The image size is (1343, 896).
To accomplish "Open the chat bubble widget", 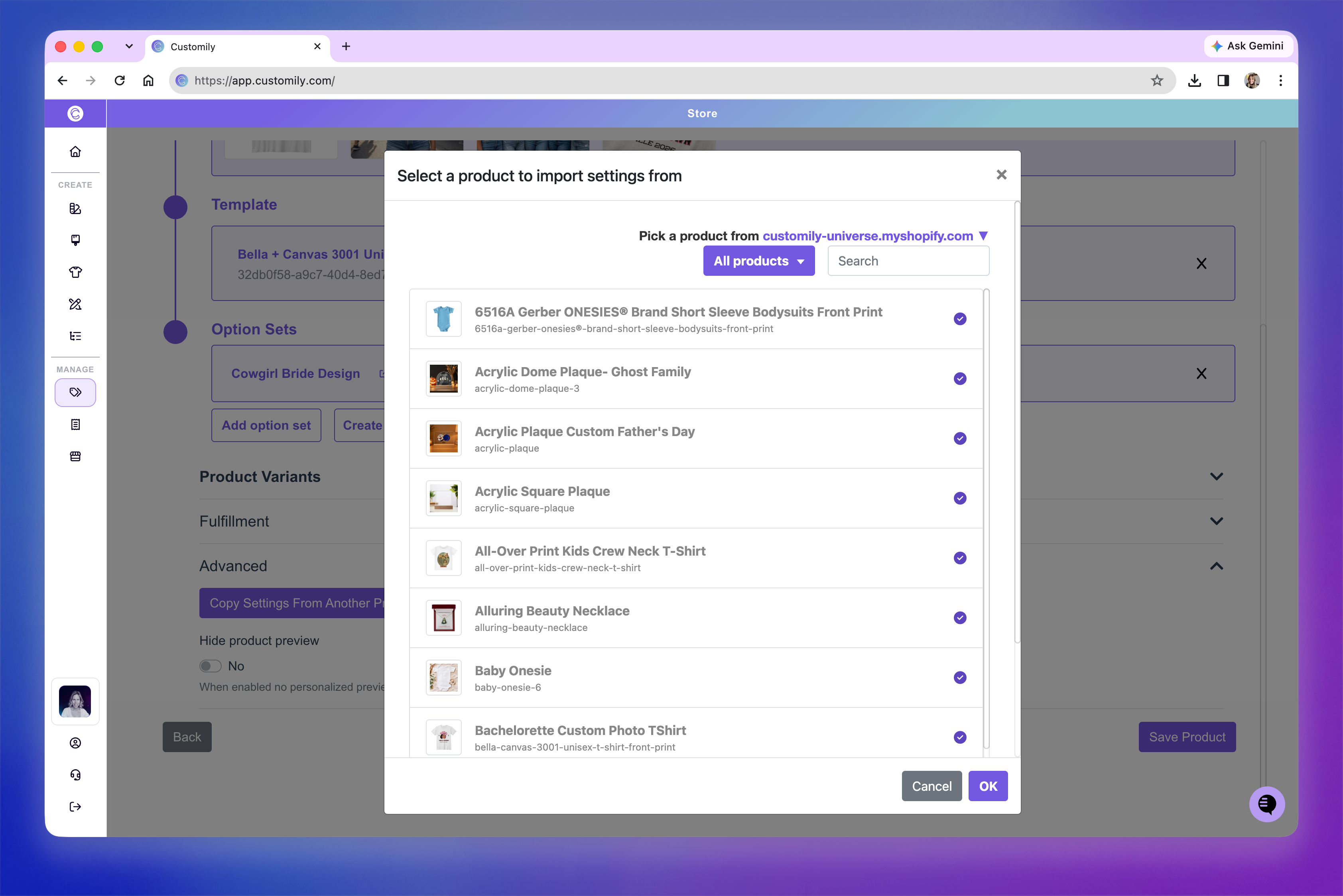I will [1266, 804].
